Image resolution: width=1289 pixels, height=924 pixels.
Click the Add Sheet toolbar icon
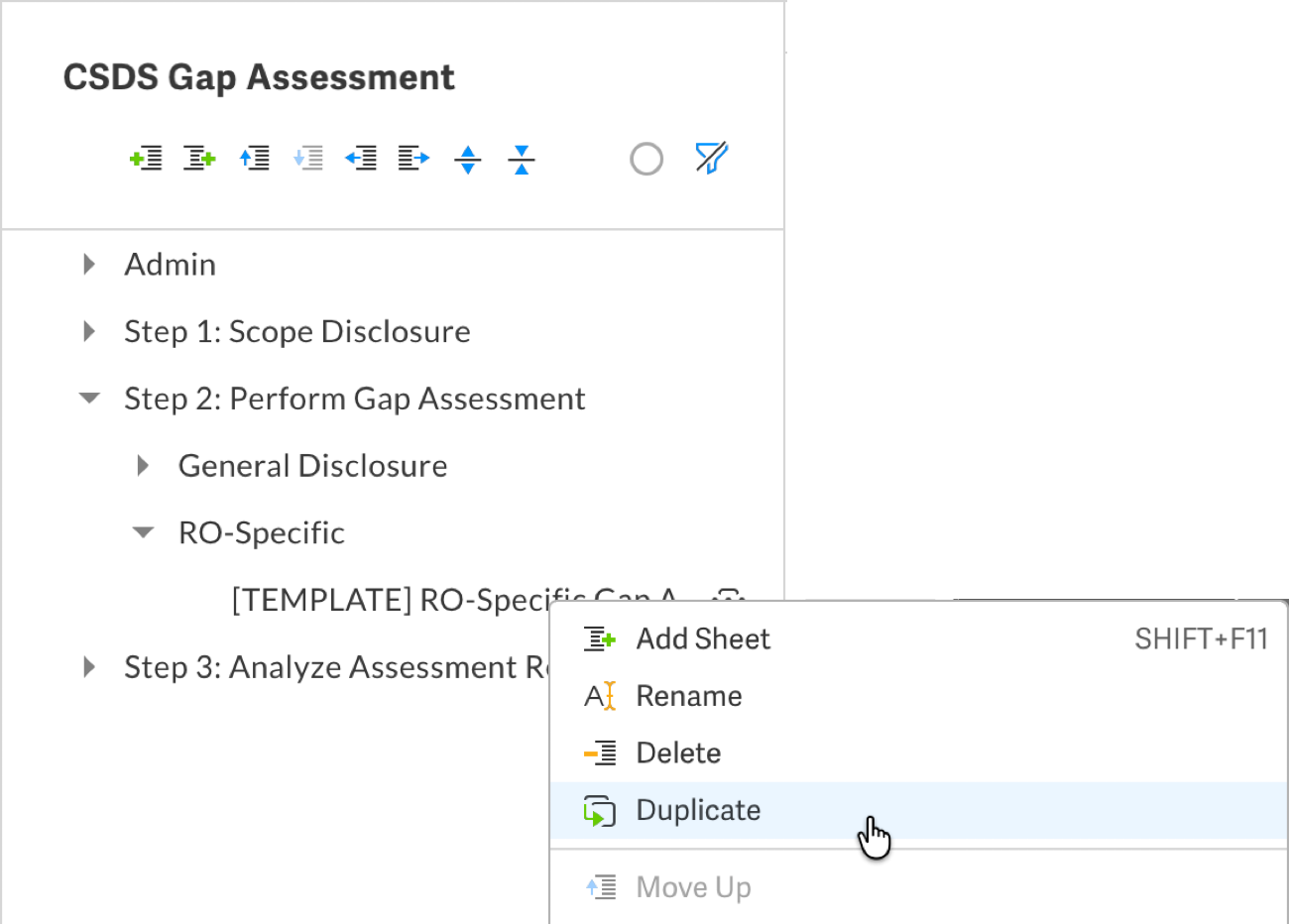(199, 159)
